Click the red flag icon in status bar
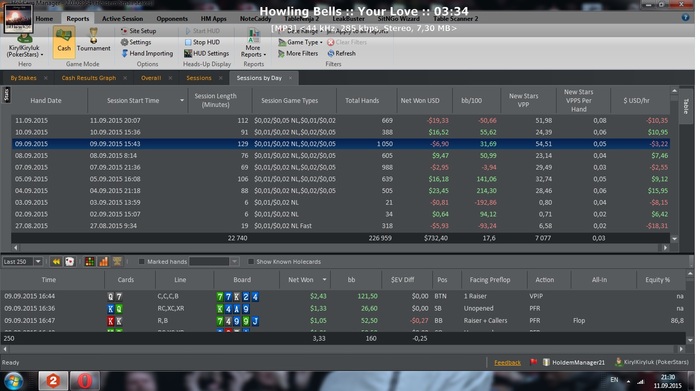 (533, 362)
